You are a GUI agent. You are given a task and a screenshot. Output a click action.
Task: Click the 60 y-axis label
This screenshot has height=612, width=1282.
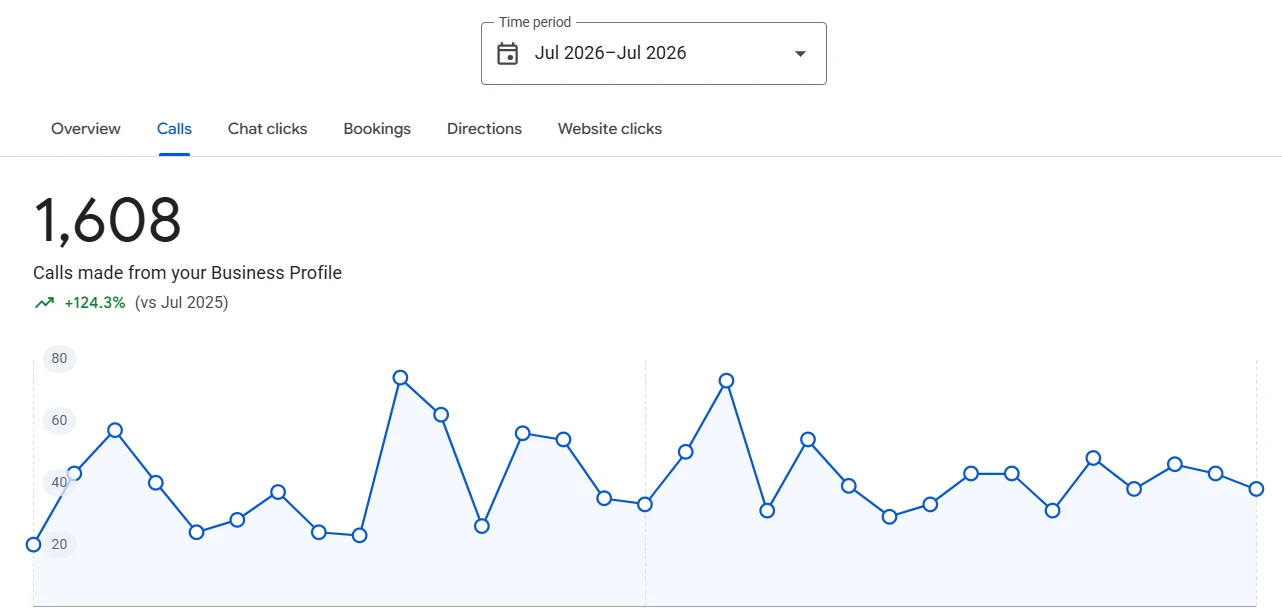(59, 421)
